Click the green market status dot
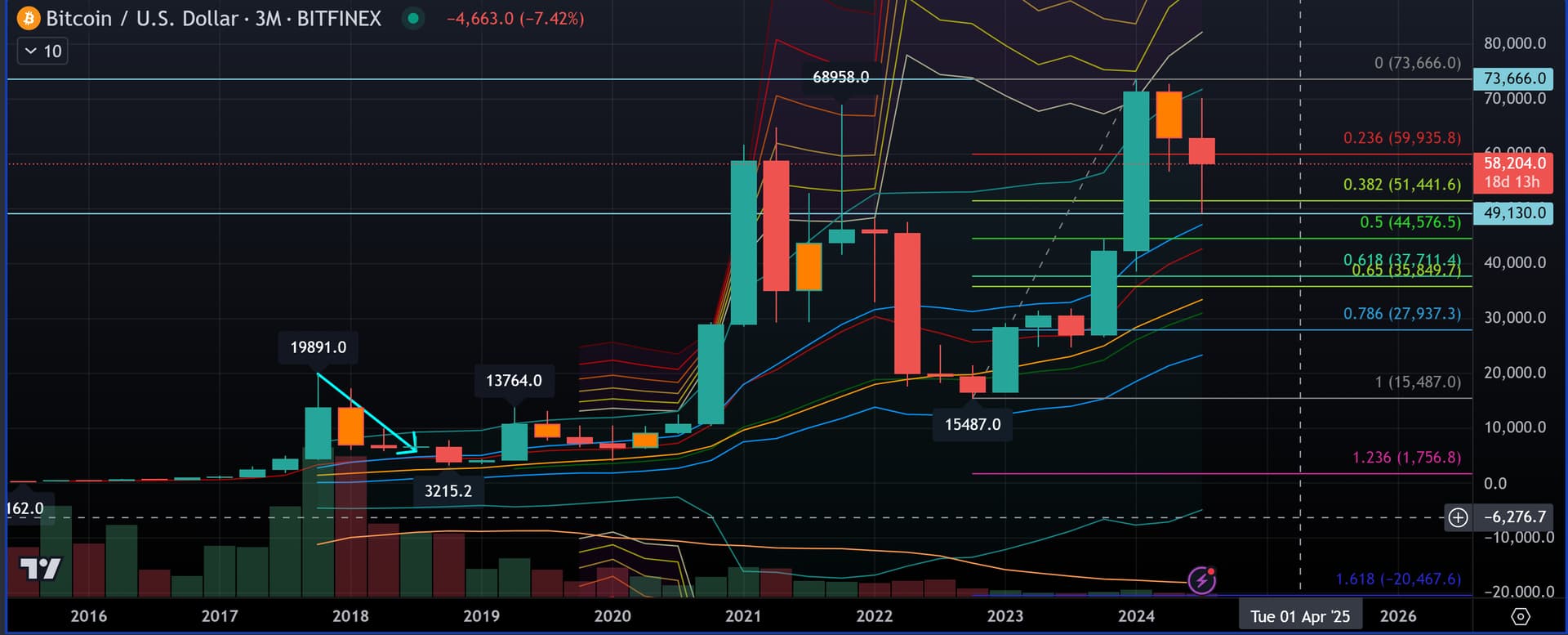Screen dimensions: 1568x635 414,18
